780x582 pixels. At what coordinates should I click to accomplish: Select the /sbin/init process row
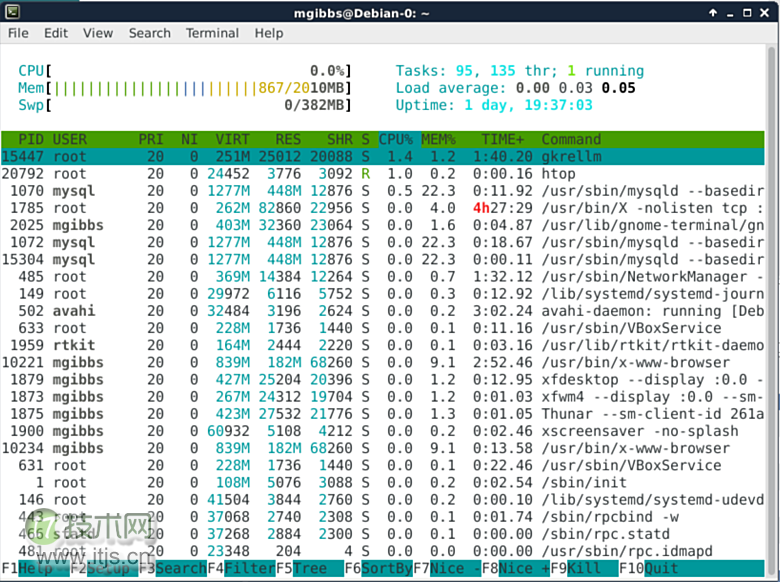(x=383, y=483)
